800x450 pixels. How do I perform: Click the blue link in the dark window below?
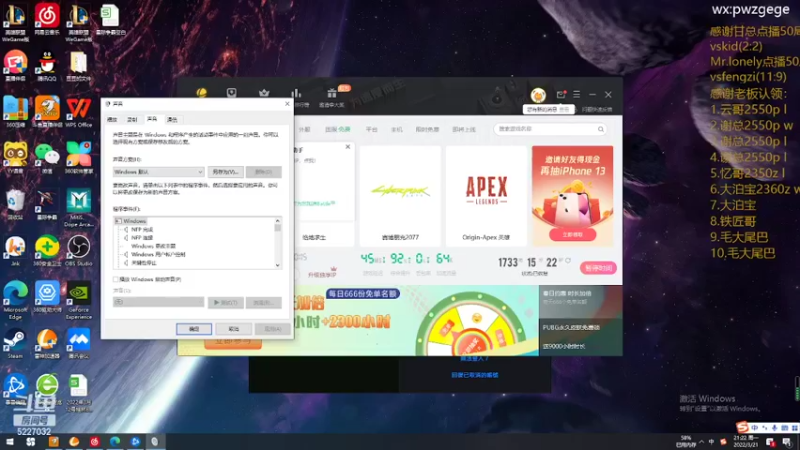[x=474, y=375]
